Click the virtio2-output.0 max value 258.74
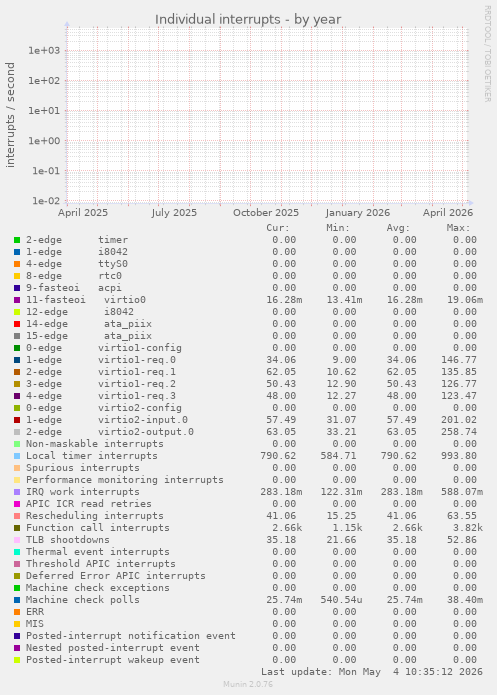Viewport: 497px width, 695px height. [x=459, y=432]
